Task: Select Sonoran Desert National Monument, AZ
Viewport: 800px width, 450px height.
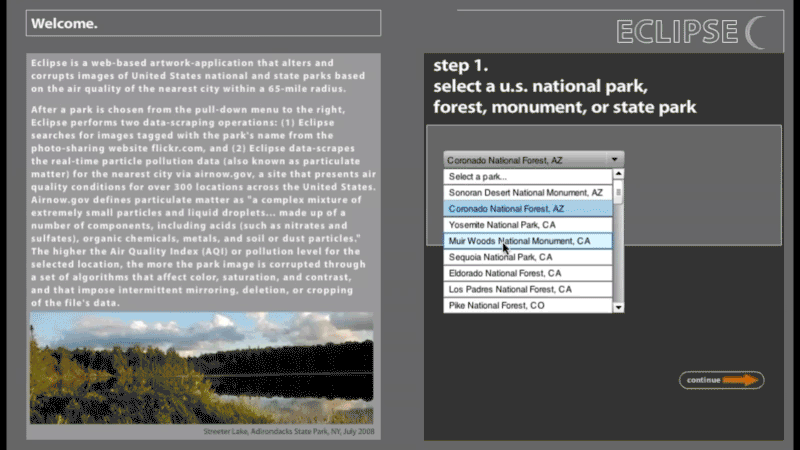Action: tap(528, 192)
